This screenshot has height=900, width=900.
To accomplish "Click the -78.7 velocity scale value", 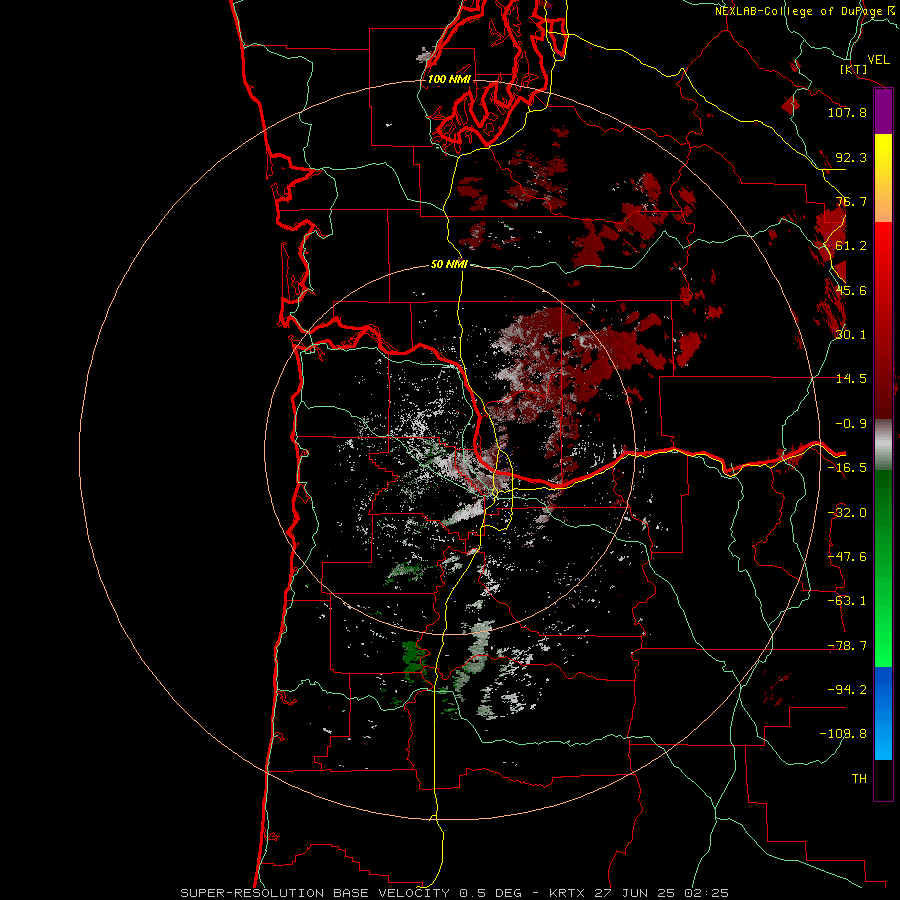I will click(x=847, y=646).
